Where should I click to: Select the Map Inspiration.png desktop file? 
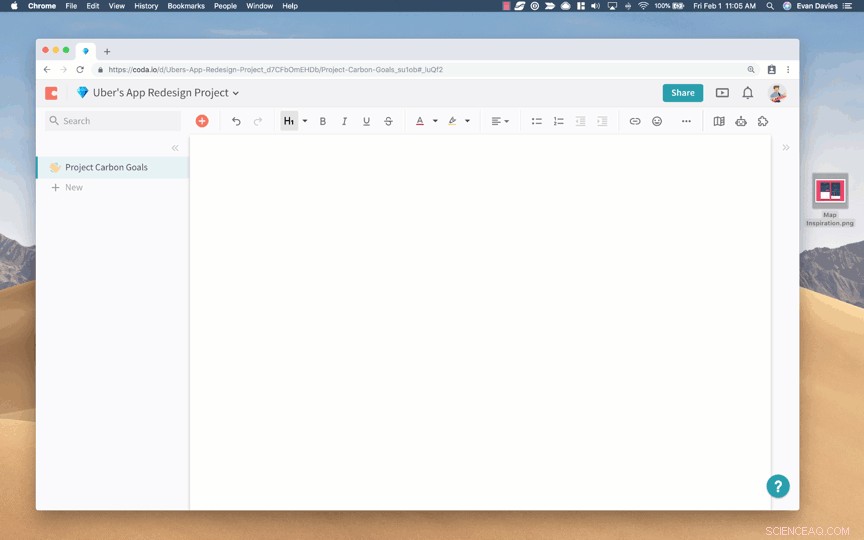tap(830, 199)
